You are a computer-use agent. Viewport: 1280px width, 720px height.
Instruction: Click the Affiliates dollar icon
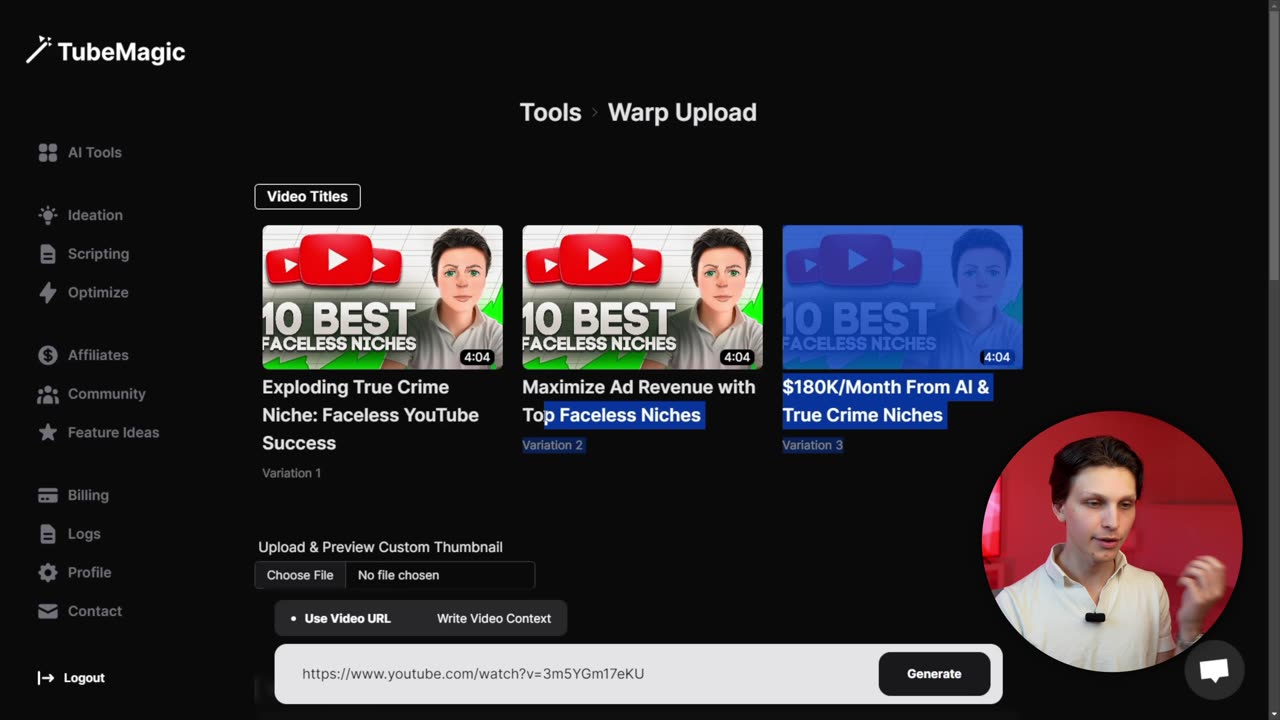click(x=48, y=355)
